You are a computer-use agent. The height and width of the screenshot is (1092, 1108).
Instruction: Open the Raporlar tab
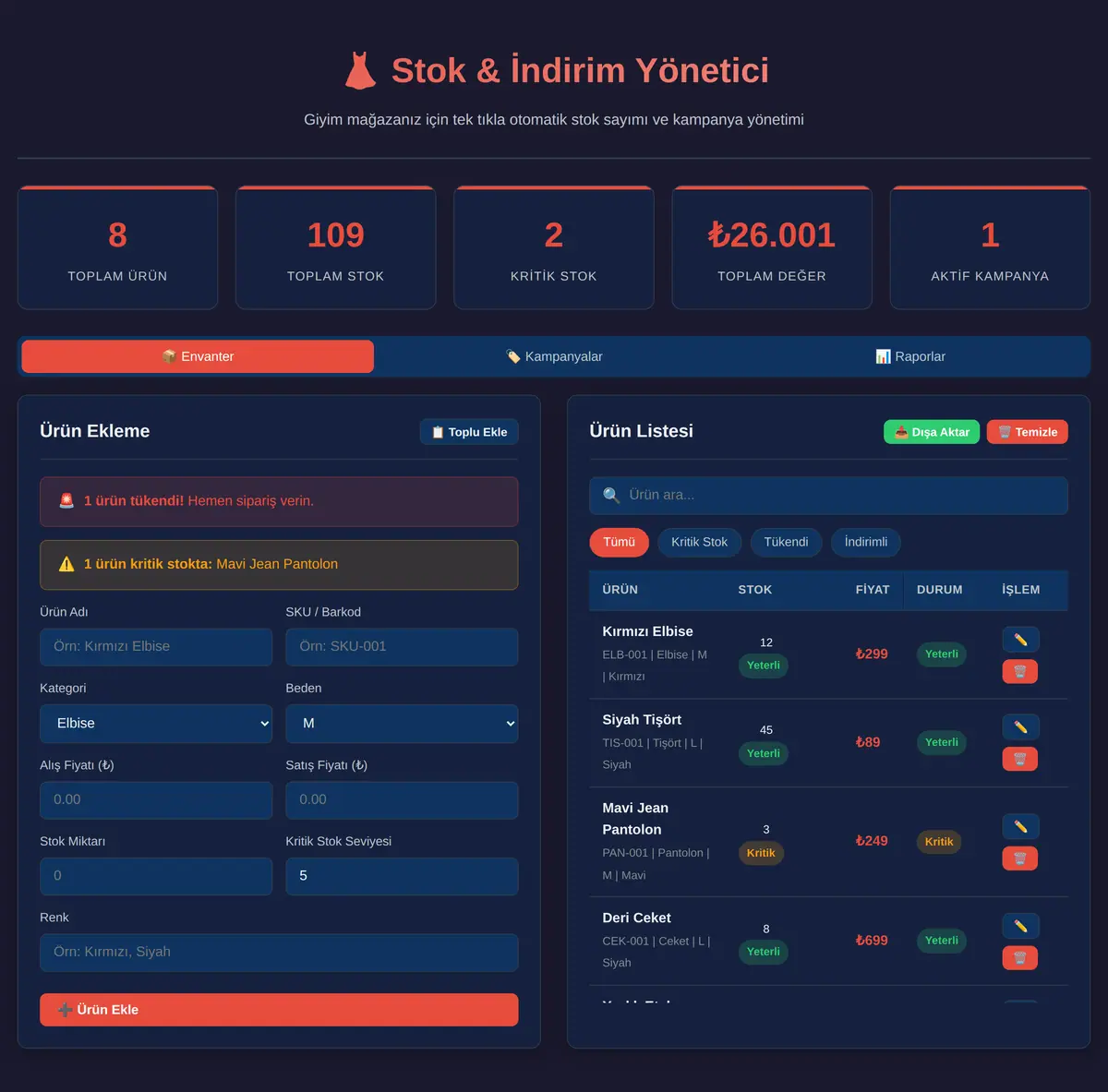point(910,356)
